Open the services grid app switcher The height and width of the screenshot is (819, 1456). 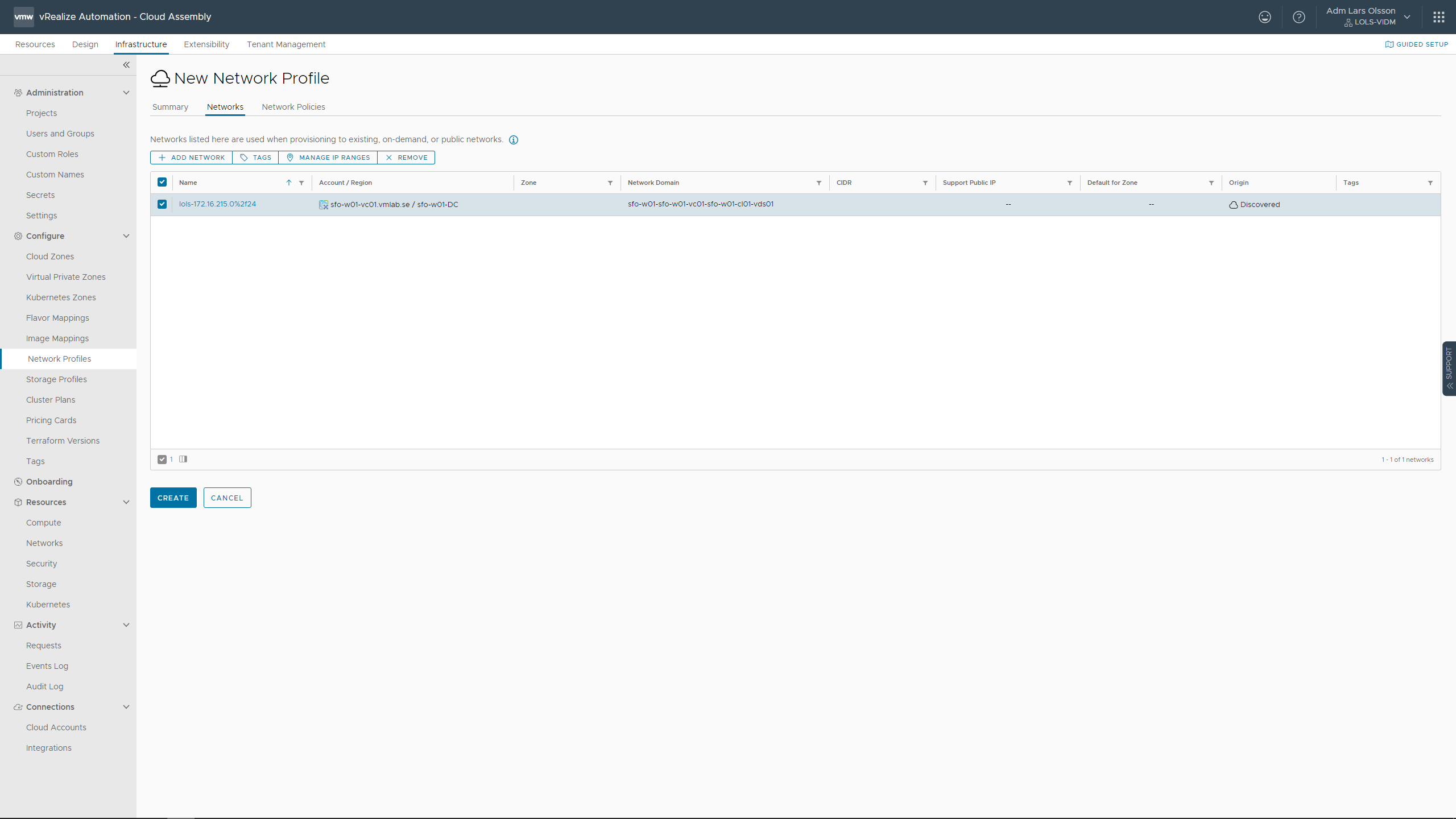(1438, 17)
